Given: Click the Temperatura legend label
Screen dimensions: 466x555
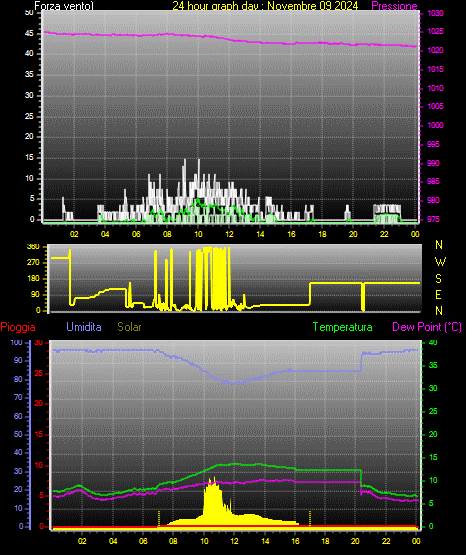Looking at the screenshot, I should click(342, 327).
